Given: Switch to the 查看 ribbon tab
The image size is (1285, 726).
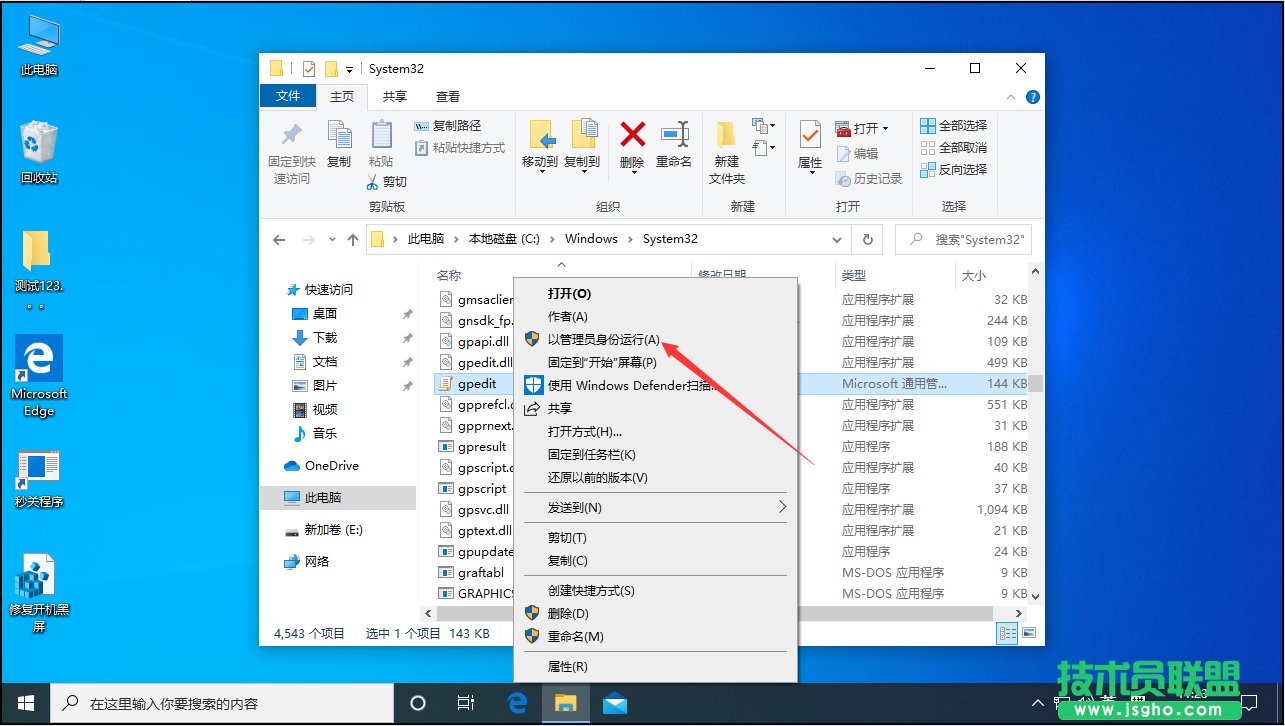Looking at the screenshot, I should [447, 96].
